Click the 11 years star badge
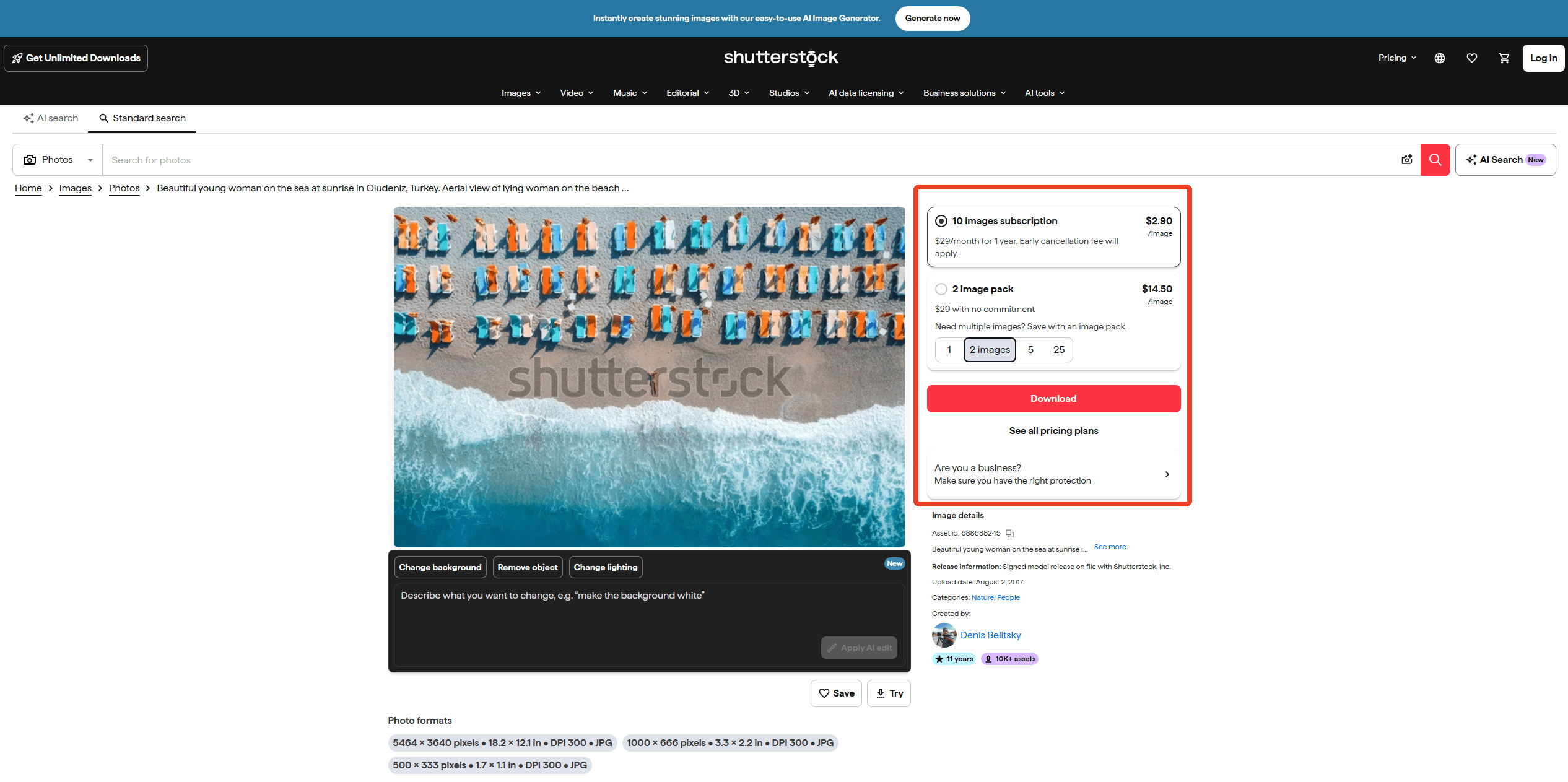Image resolution: width=1568 pixels, height=782 pixels. pos(954,659)
